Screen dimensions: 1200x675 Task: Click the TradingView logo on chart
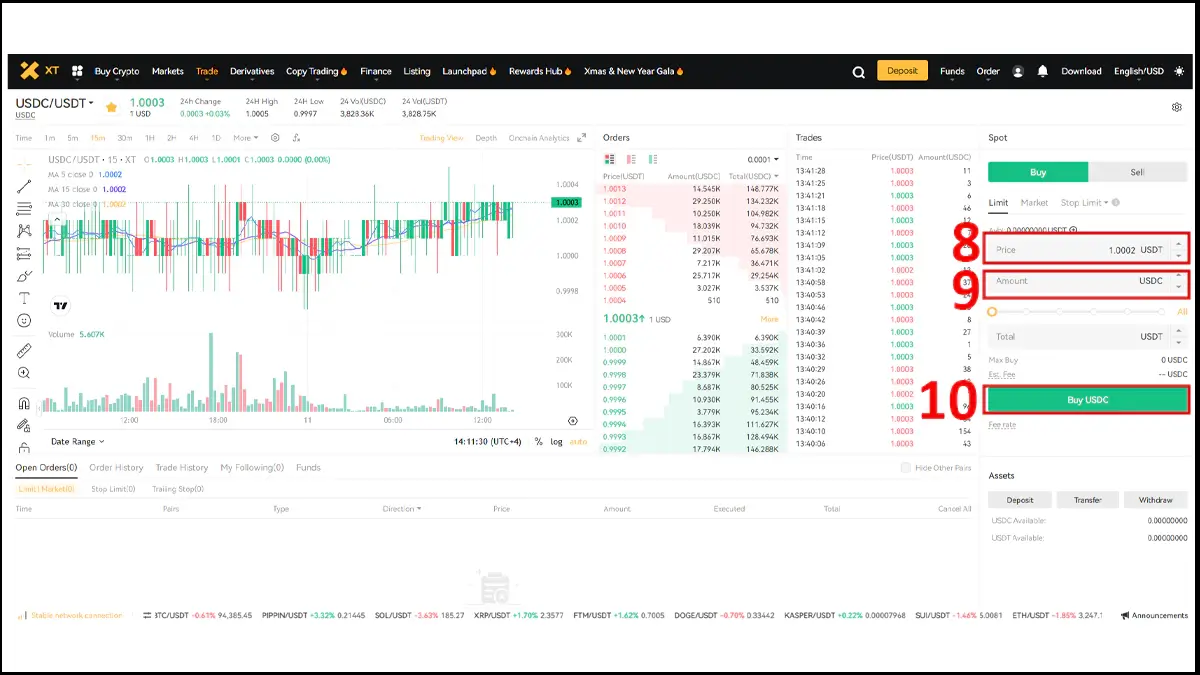pyautogui.click(x=61, y=306)
